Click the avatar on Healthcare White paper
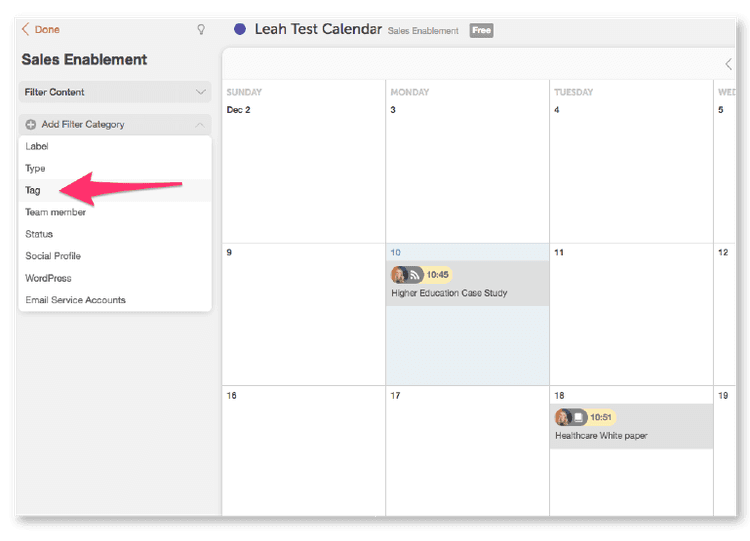 click(564, 417)
